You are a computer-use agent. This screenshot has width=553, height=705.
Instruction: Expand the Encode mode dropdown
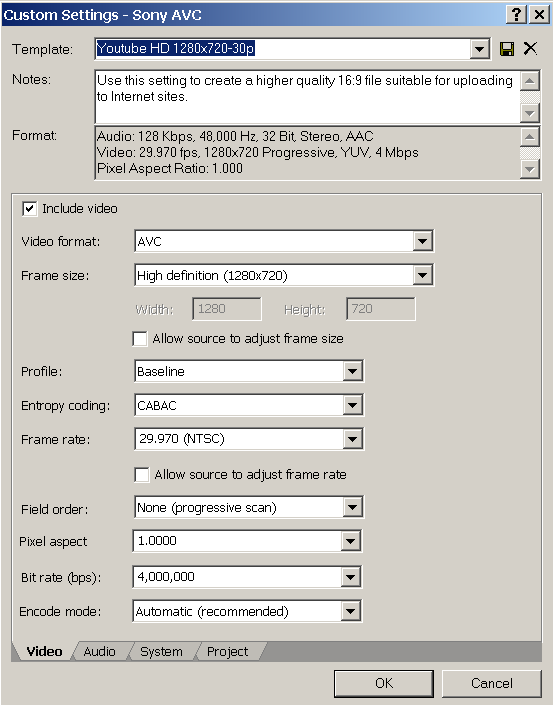click(x=351, y=611)
